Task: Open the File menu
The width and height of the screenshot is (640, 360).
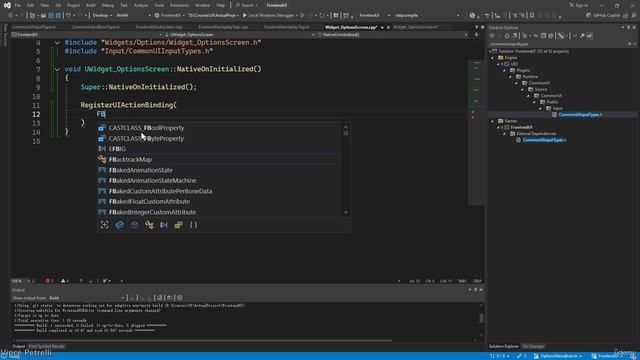Action: 17,5
